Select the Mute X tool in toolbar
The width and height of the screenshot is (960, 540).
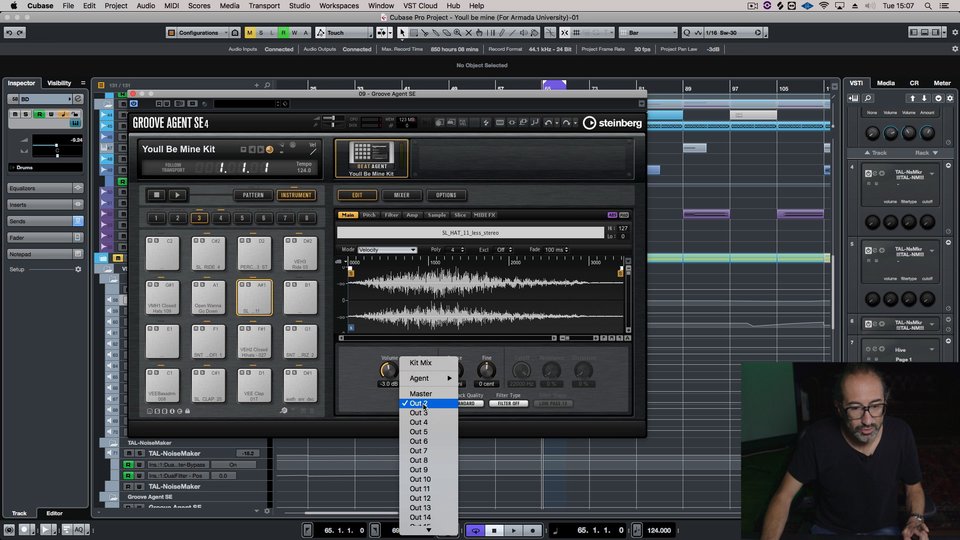click(468, 32)
